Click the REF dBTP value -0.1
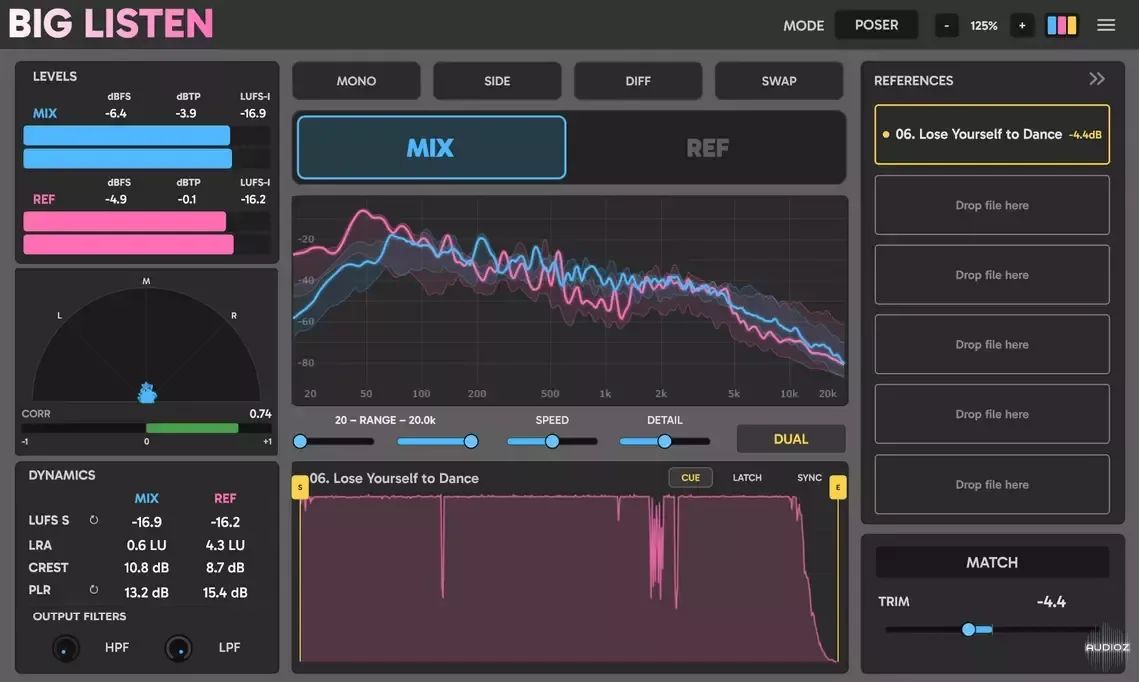 point(186,199)
